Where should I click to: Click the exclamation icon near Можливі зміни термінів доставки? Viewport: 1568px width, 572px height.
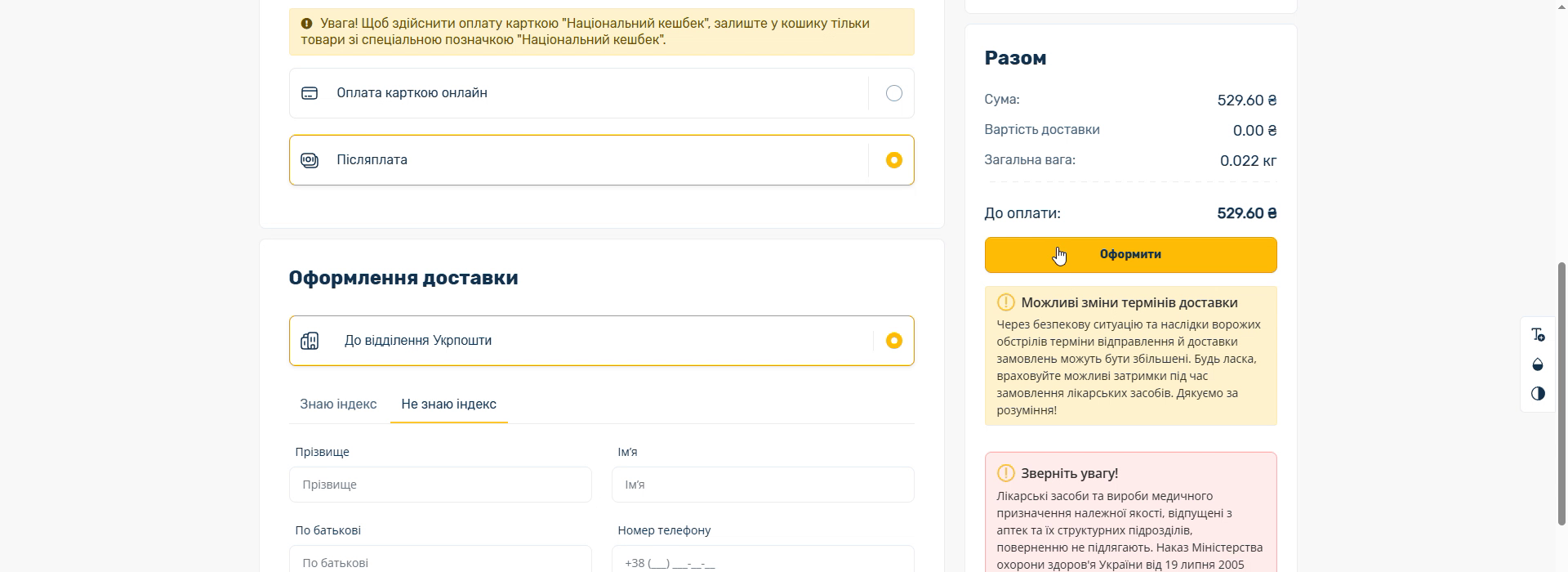coord(1006,302)
